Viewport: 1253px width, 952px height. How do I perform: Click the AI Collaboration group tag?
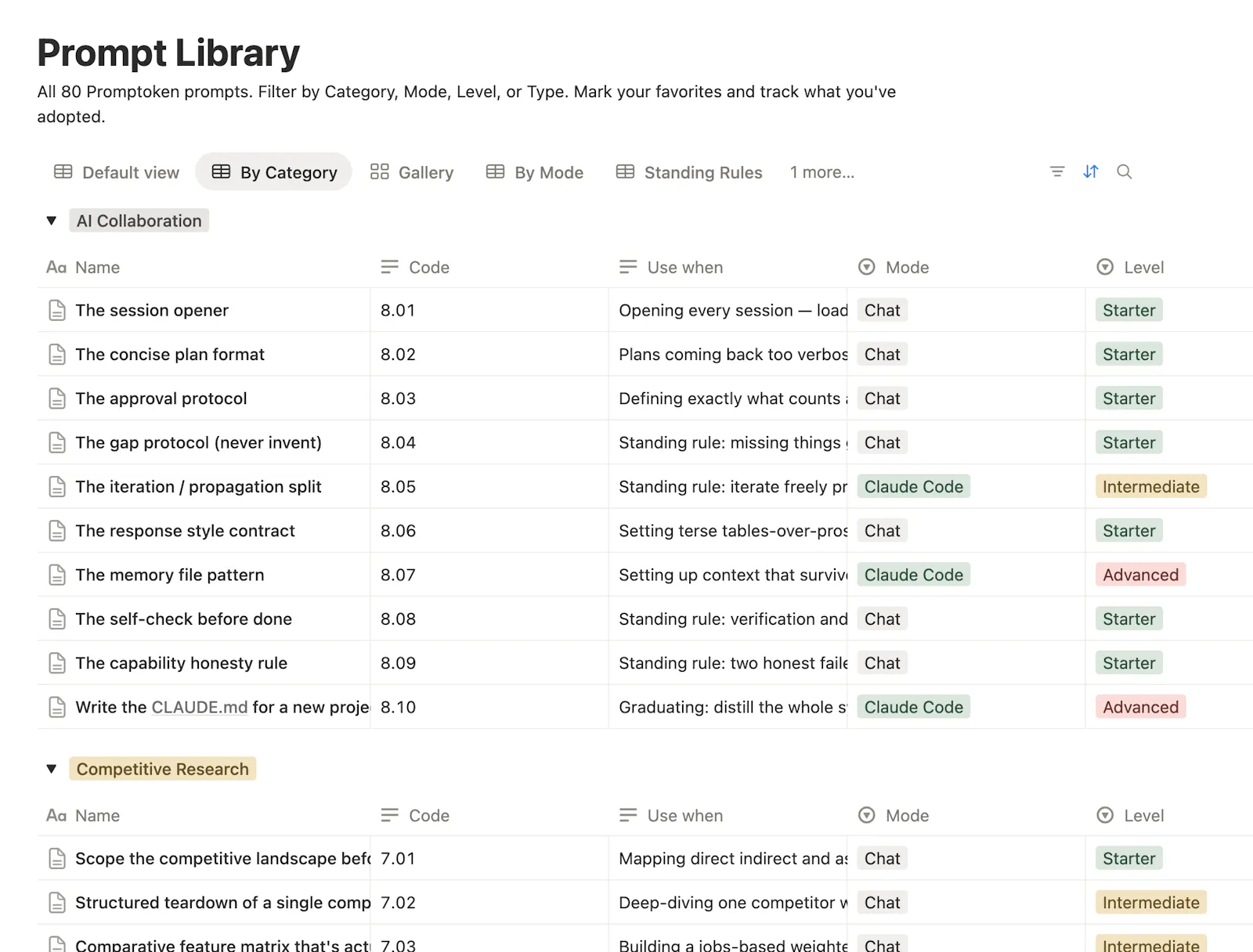point(139,221)
